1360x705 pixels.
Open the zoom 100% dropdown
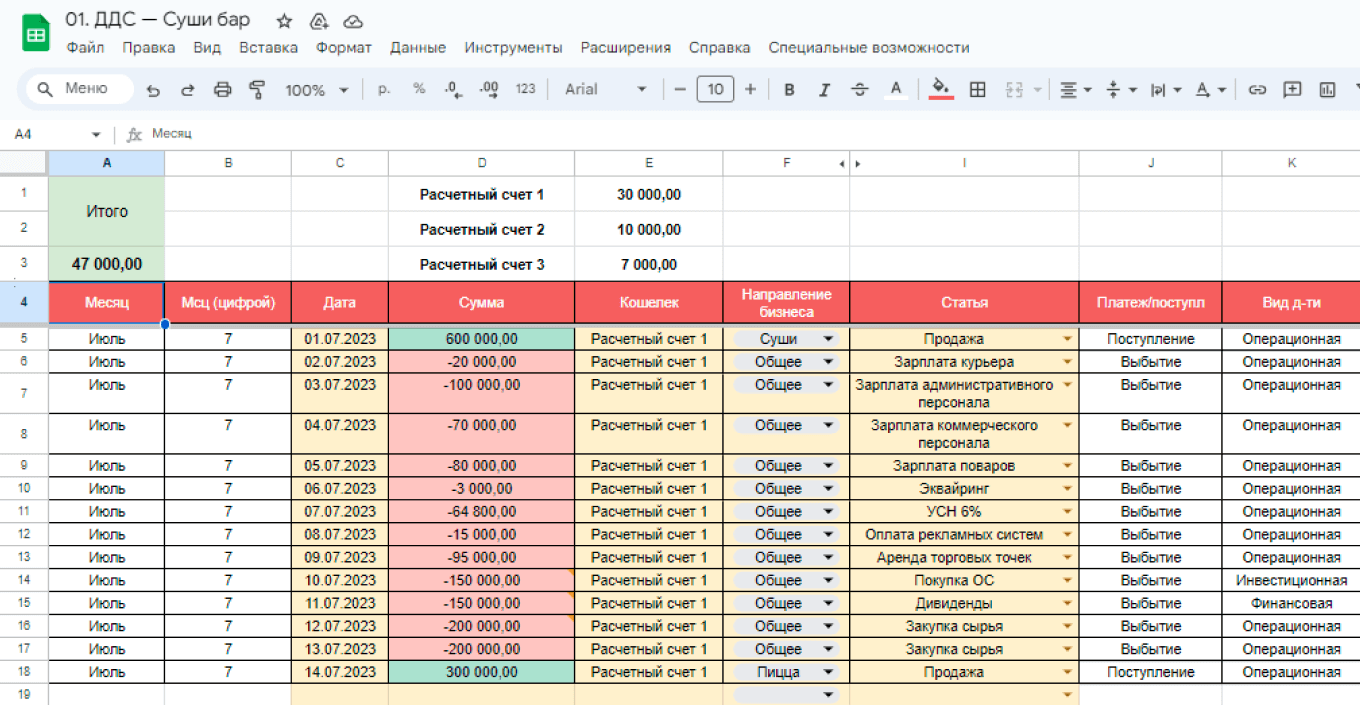click(316, 90)
